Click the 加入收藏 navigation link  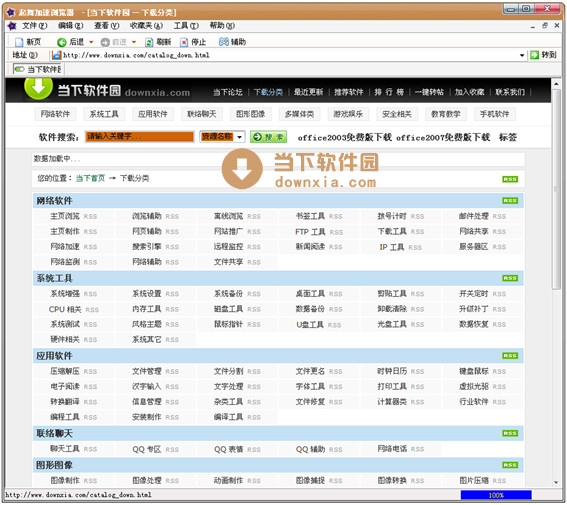pos(469,92)
